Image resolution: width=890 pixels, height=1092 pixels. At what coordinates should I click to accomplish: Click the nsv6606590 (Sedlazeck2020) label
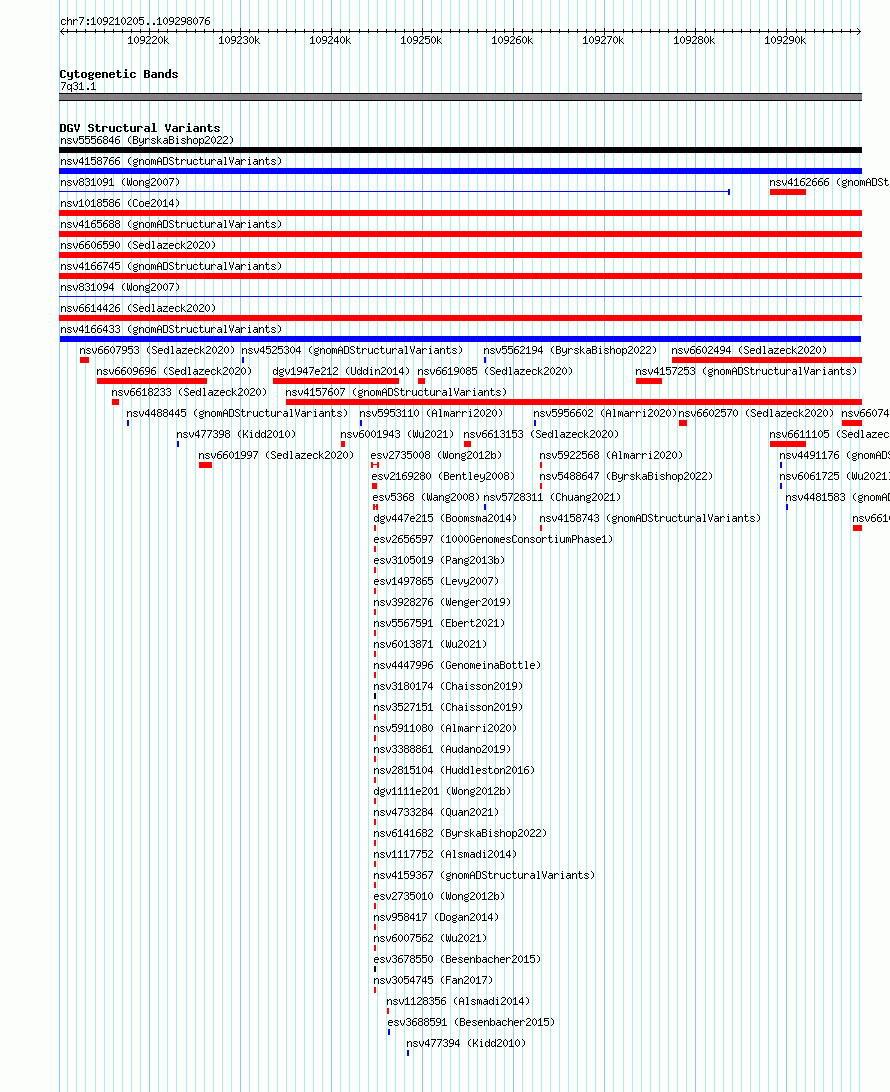pyautogui.click(x=138, y=245)
